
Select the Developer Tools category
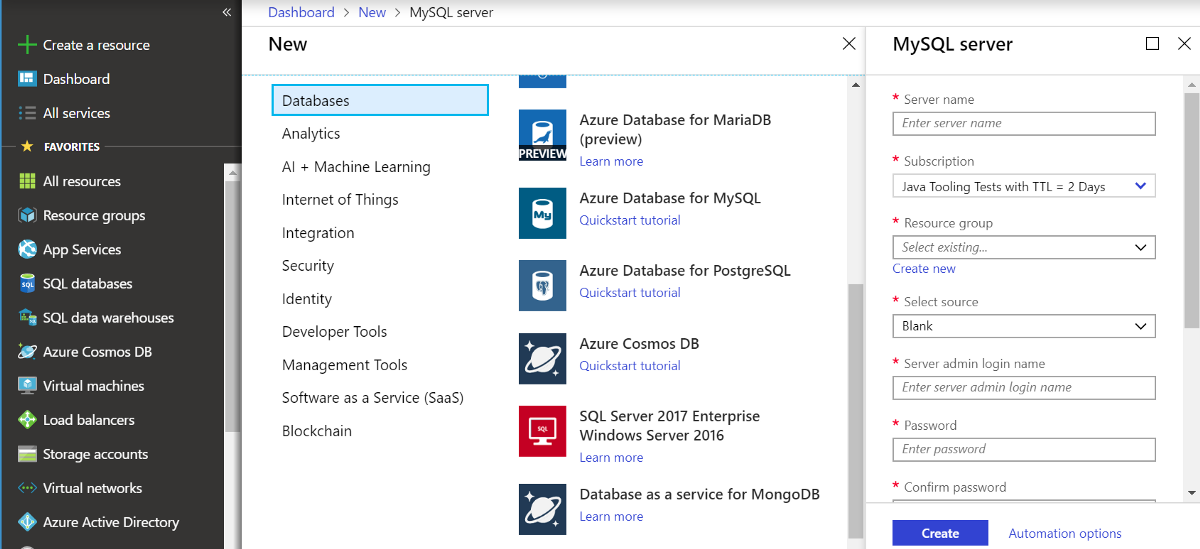[334, 332]
